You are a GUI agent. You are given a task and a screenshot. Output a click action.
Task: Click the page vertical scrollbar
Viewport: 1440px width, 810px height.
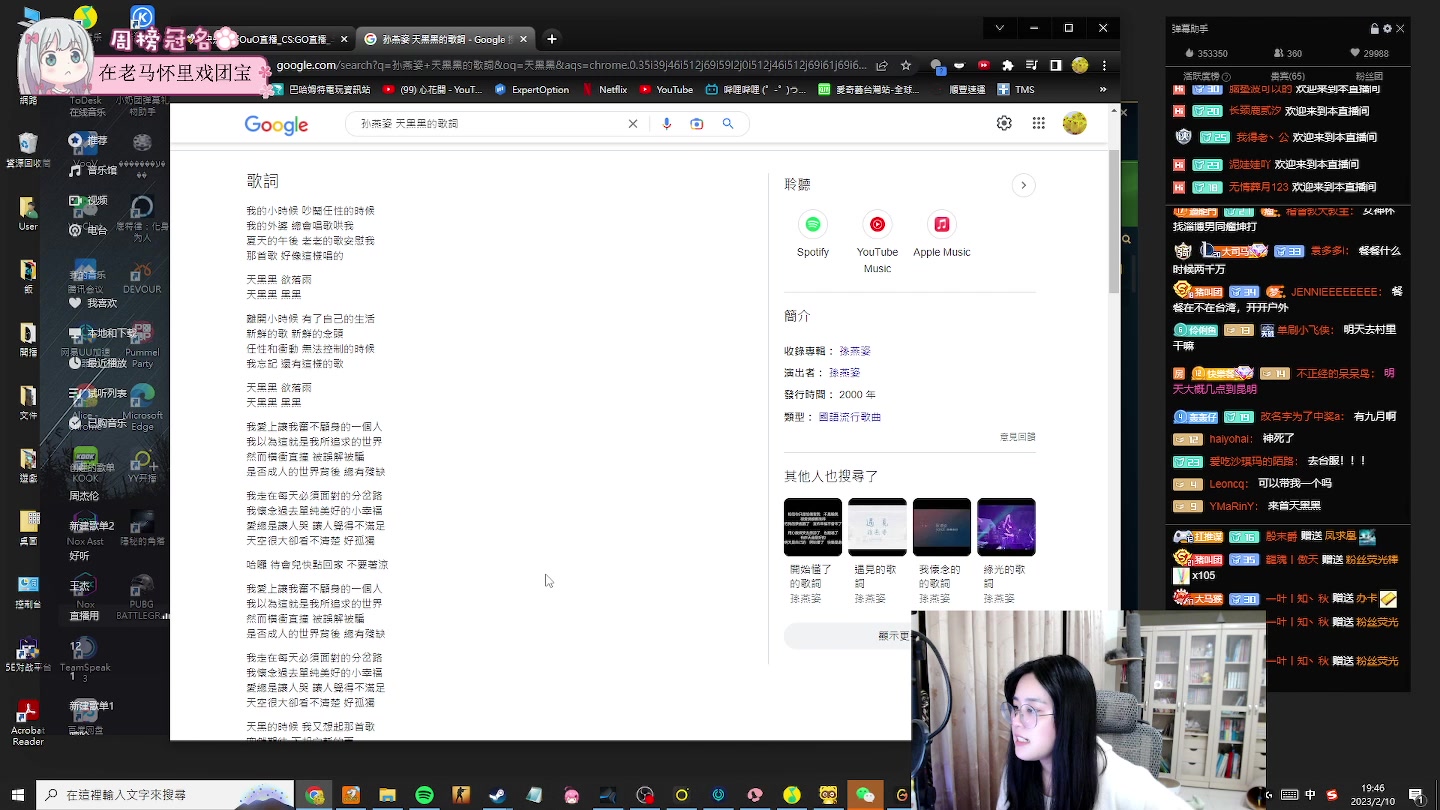coord(1114,222)
